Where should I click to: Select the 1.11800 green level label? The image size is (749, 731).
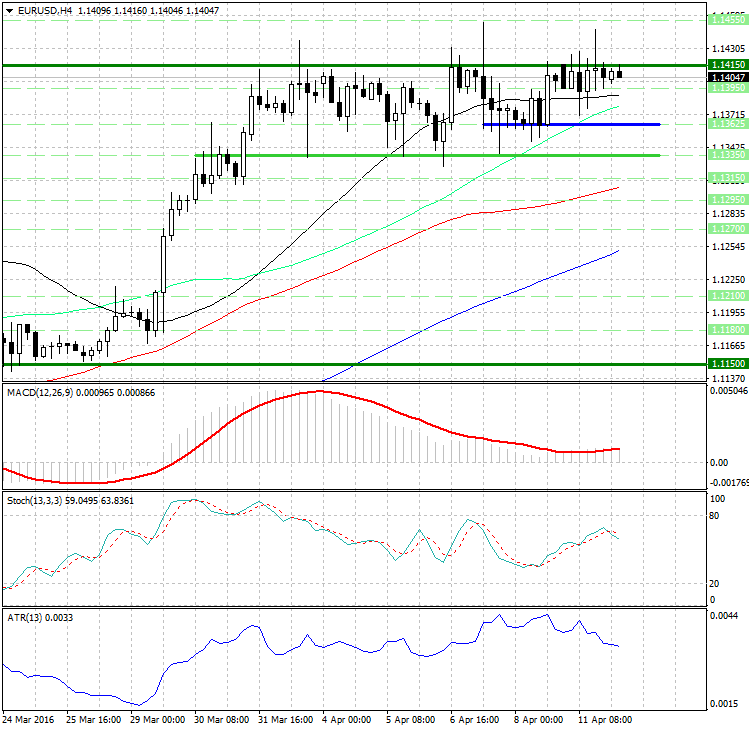[x=728, y=330]
